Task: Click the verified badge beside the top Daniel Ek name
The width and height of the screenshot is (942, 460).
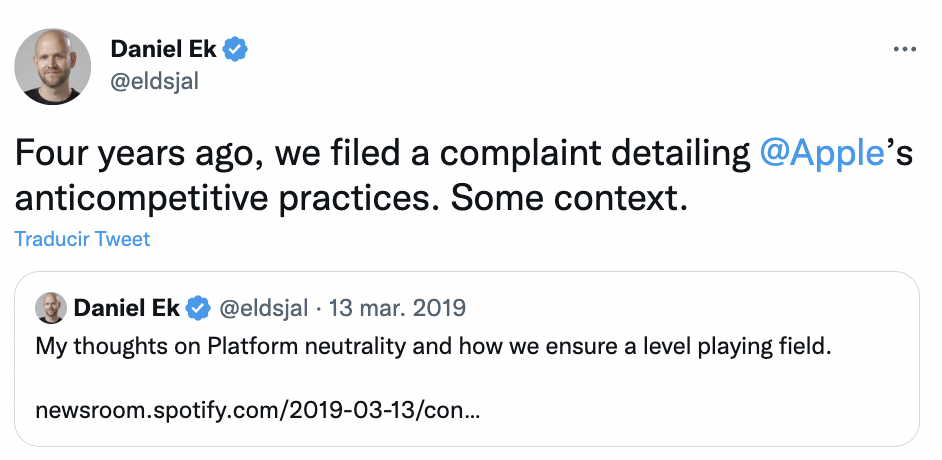Action: click(234, 49)
